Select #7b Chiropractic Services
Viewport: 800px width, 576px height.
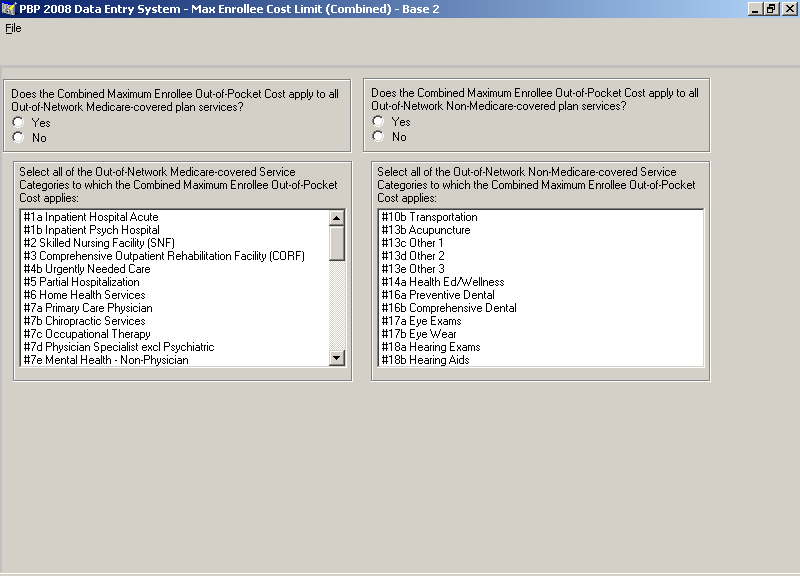click(x=176, y=321)
